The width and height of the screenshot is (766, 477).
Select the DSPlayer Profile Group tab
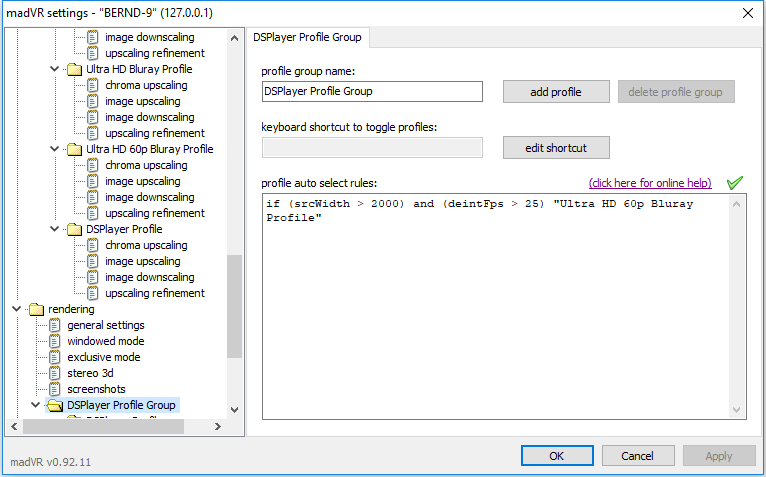pyautogui.click(x=307, y=37)
